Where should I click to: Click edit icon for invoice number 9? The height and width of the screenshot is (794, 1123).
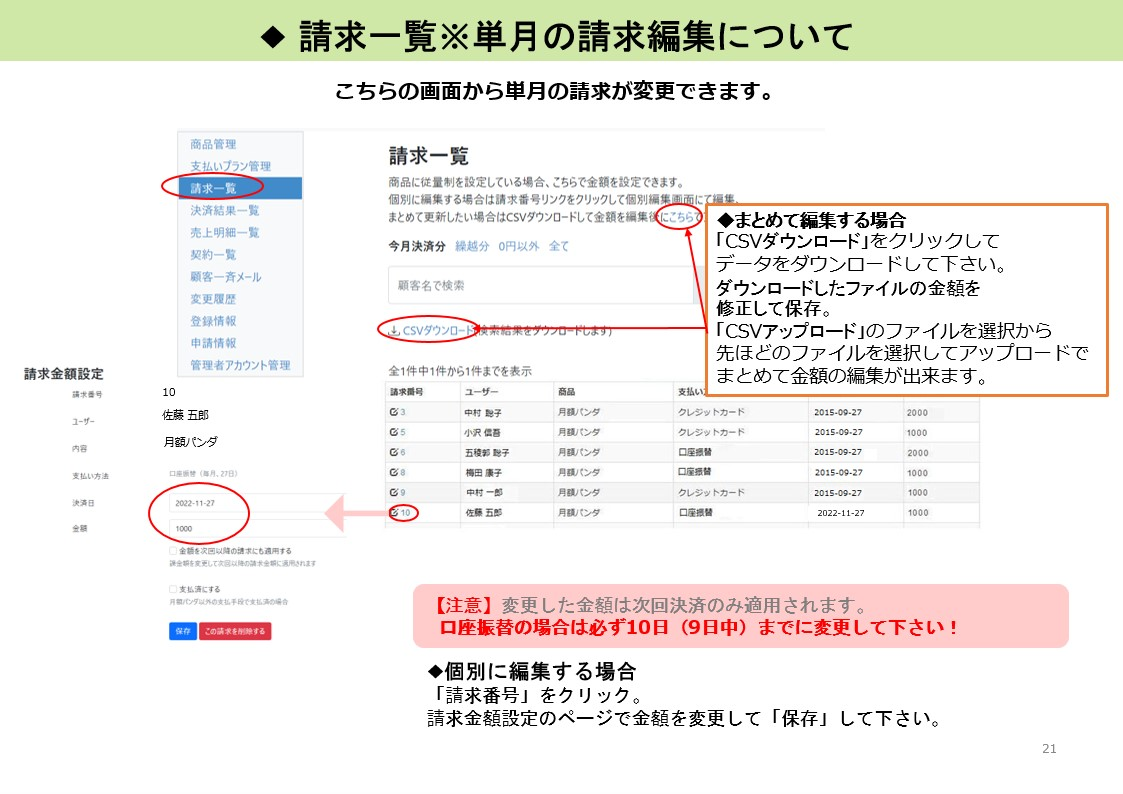[393, 493]
